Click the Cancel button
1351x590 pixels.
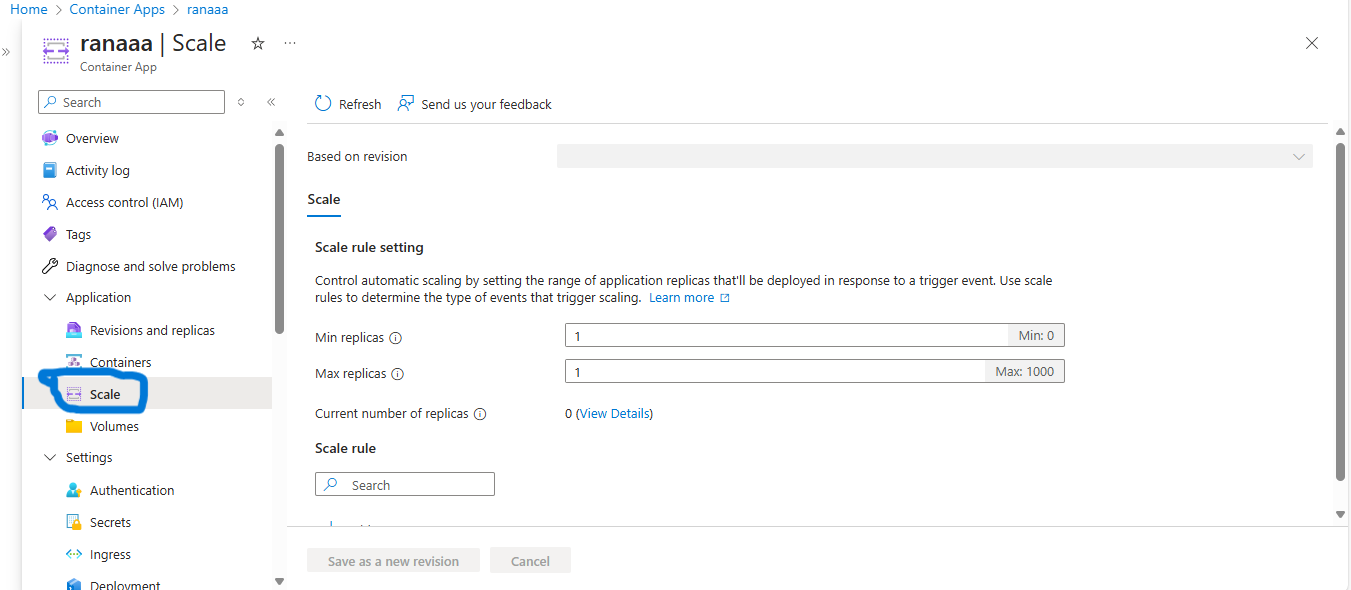[530, 560]
